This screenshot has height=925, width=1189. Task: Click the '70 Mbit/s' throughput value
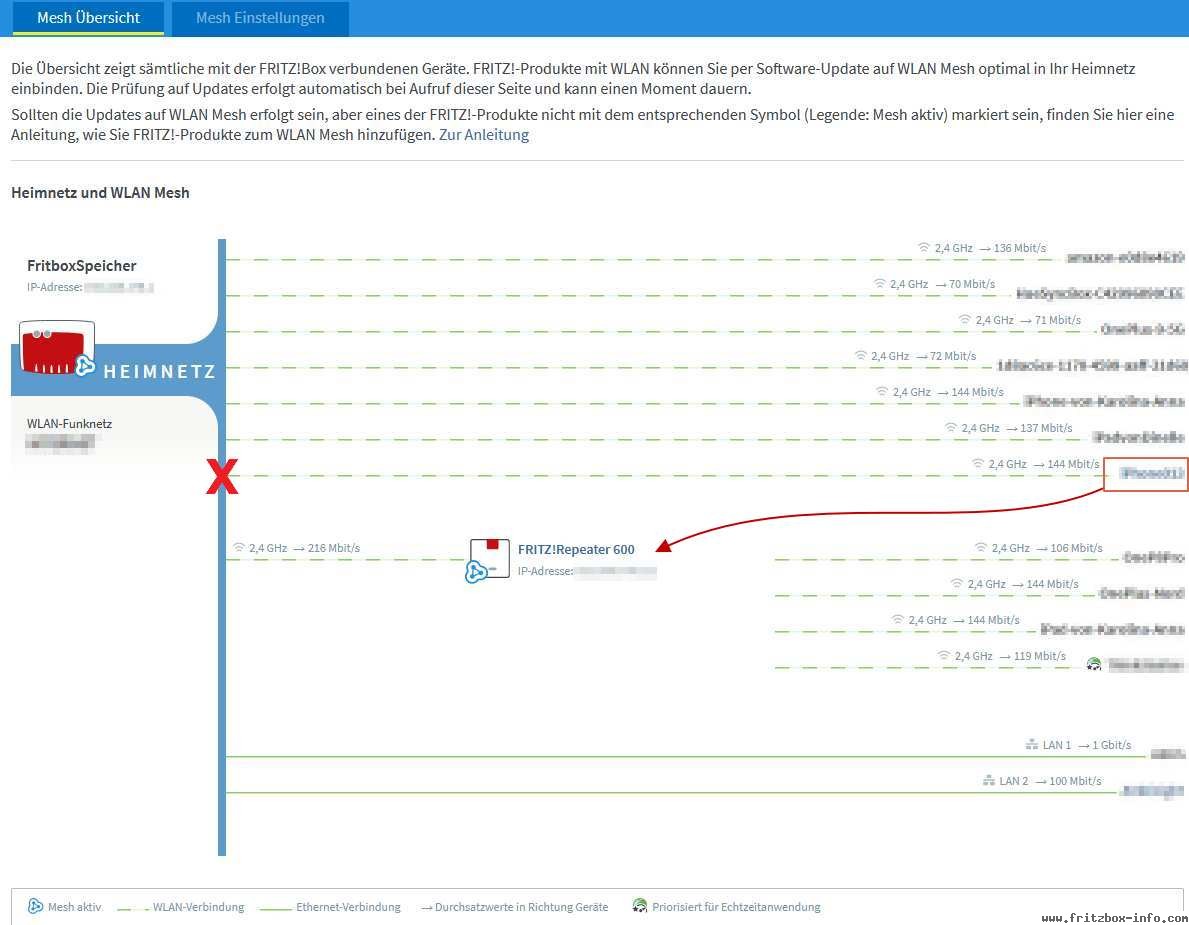972,284
